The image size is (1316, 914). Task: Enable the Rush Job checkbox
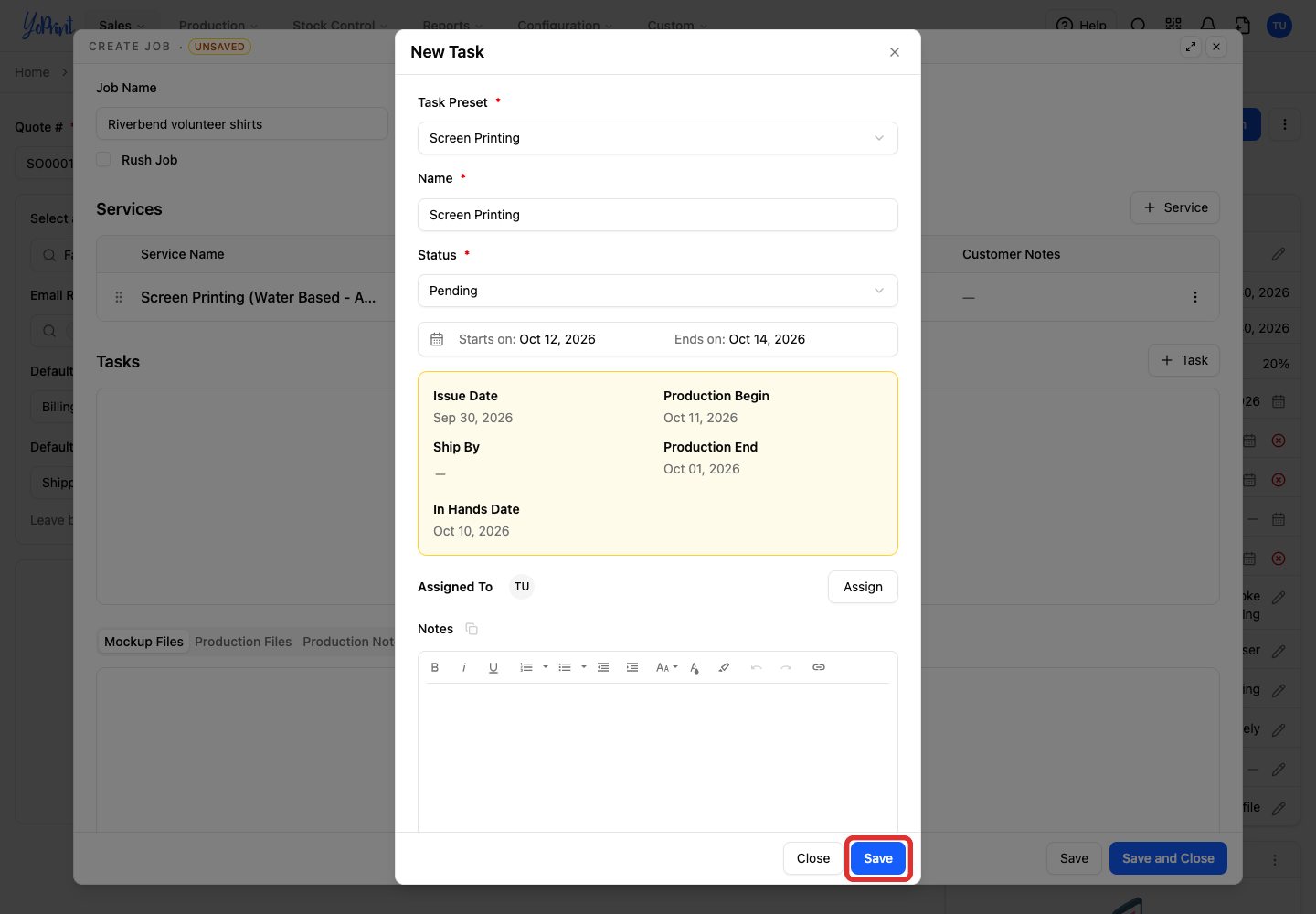(x=104, y=159)
